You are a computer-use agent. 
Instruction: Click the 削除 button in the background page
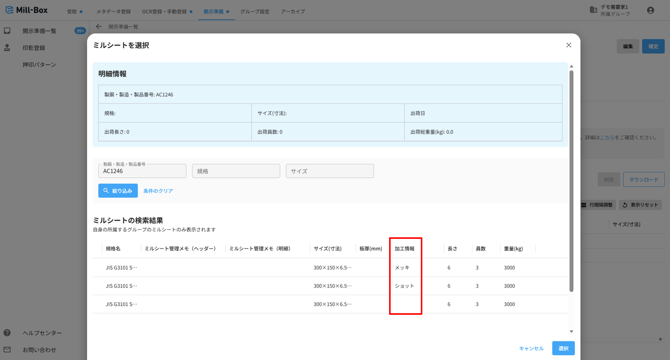click(608, 179)
